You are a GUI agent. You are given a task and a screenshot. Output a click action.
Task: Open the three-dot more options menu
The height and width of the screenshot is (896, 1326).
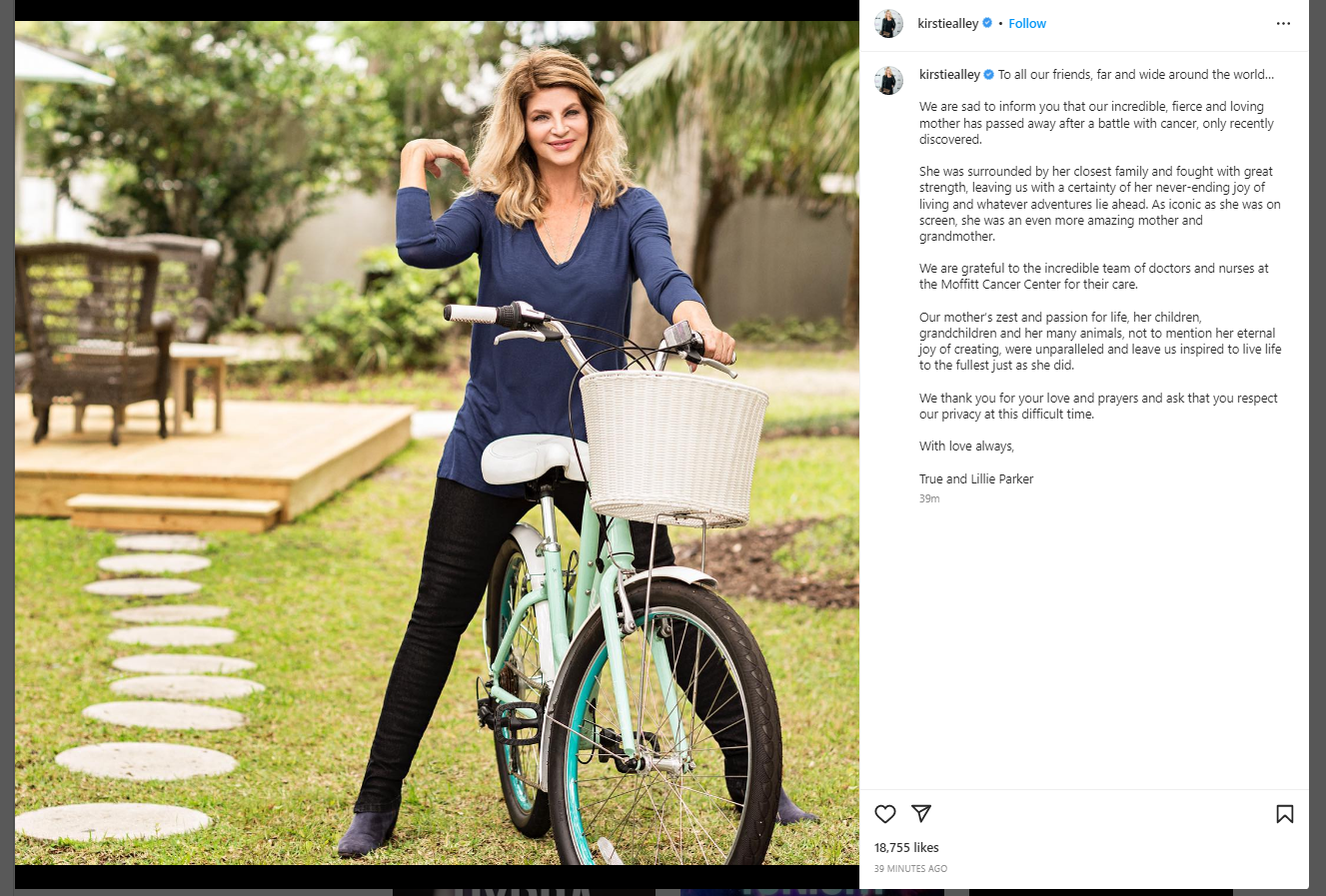[1283, 24]
